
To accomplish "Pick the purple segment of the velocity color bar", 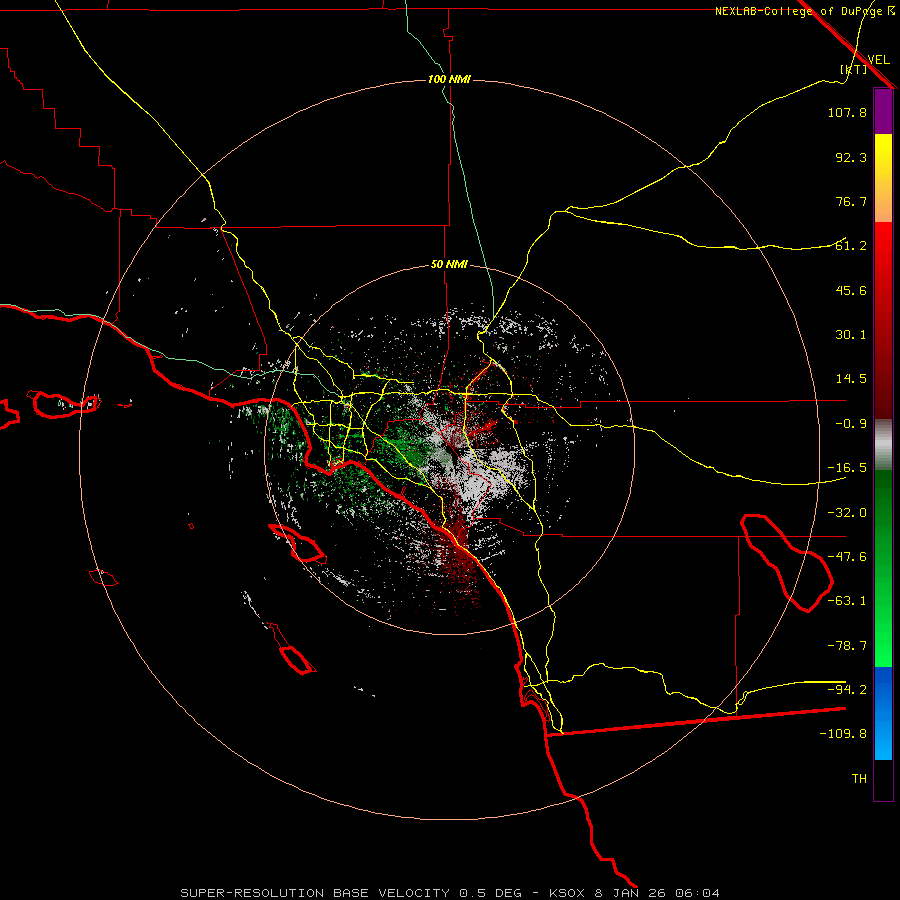I will point(883,111).
